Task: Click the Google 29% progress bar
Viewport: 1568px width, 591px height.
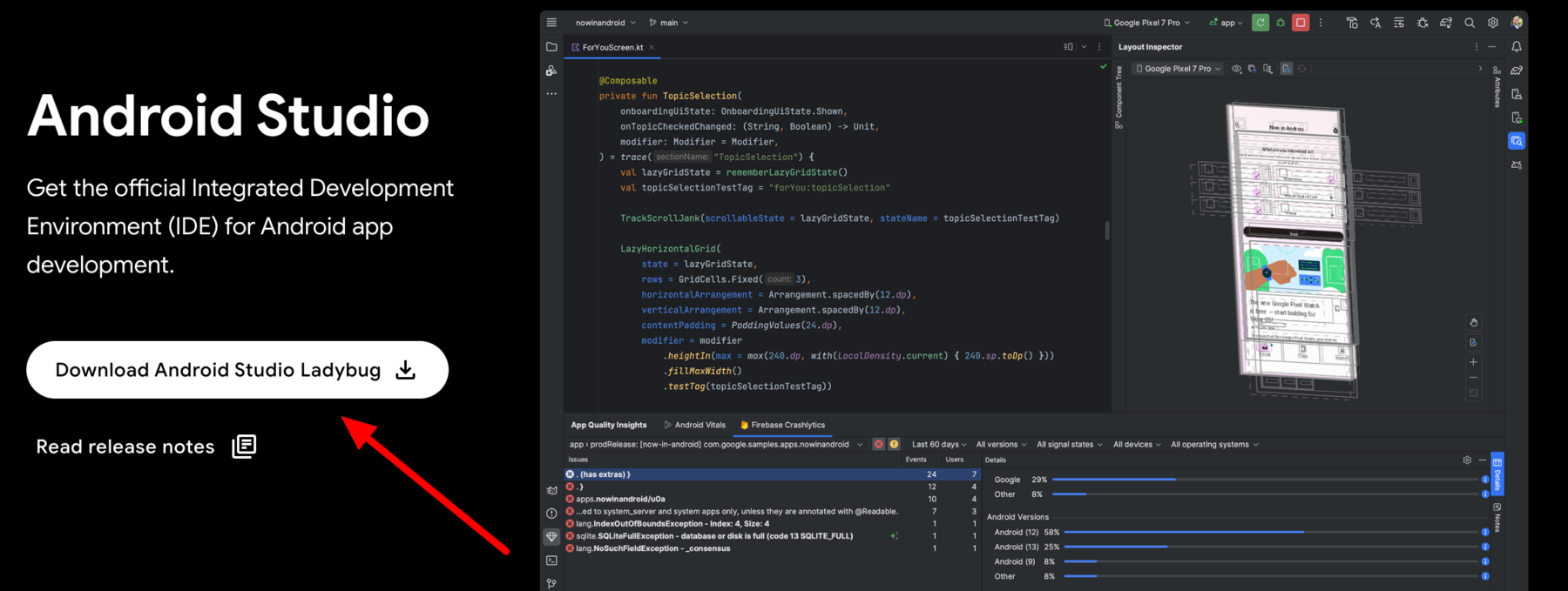Action: 1267,480
